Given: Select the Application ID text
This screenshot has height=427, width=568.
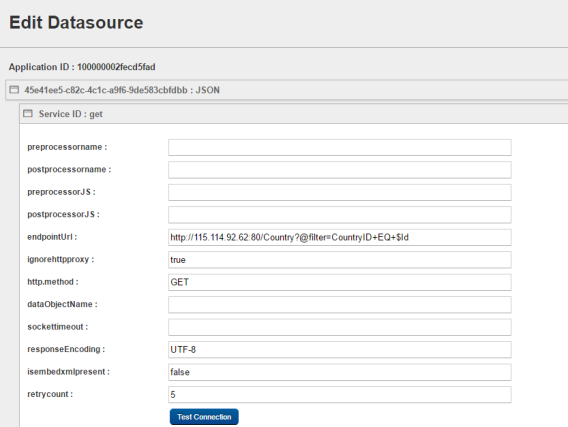Looking at the screenshot, I should tap(82, 67).
